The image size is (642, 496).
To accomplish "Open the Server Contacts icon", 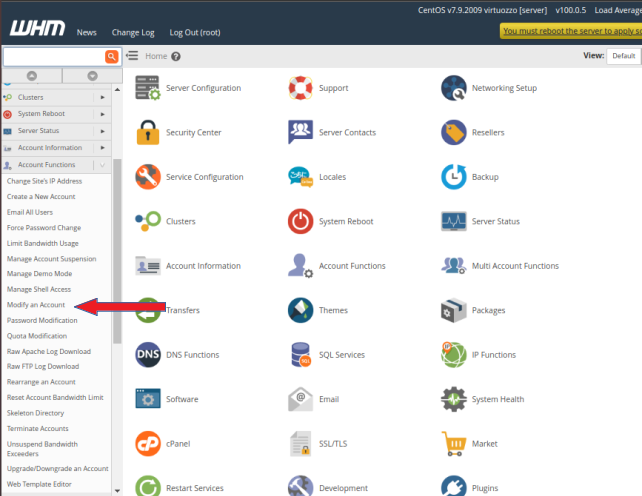I will [x=301, y=132].
